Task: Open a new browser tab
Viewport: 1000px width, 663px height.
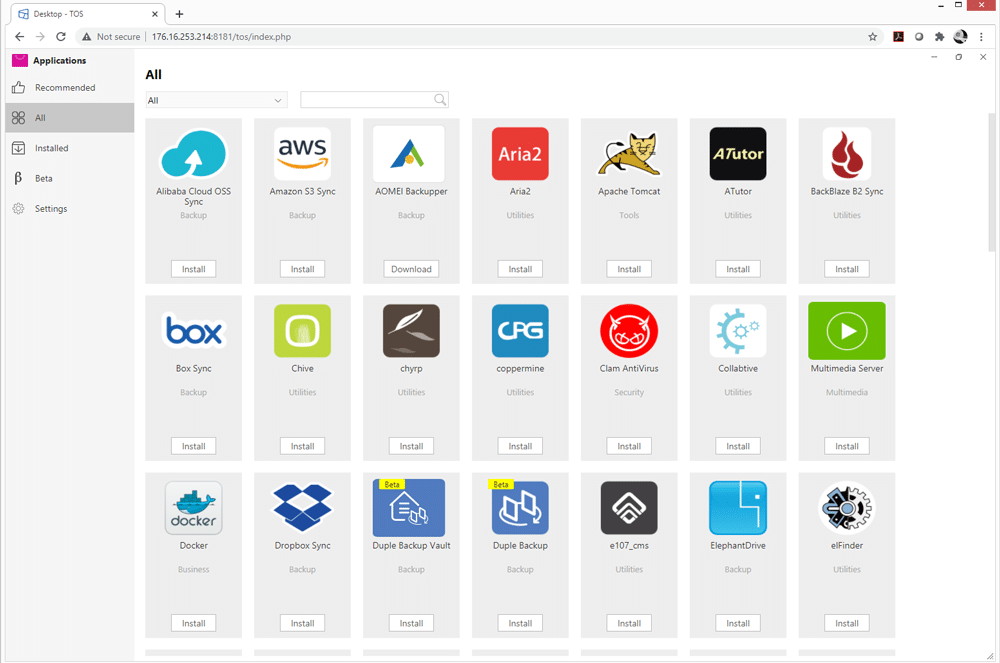Action: click(x=179, y=14)
